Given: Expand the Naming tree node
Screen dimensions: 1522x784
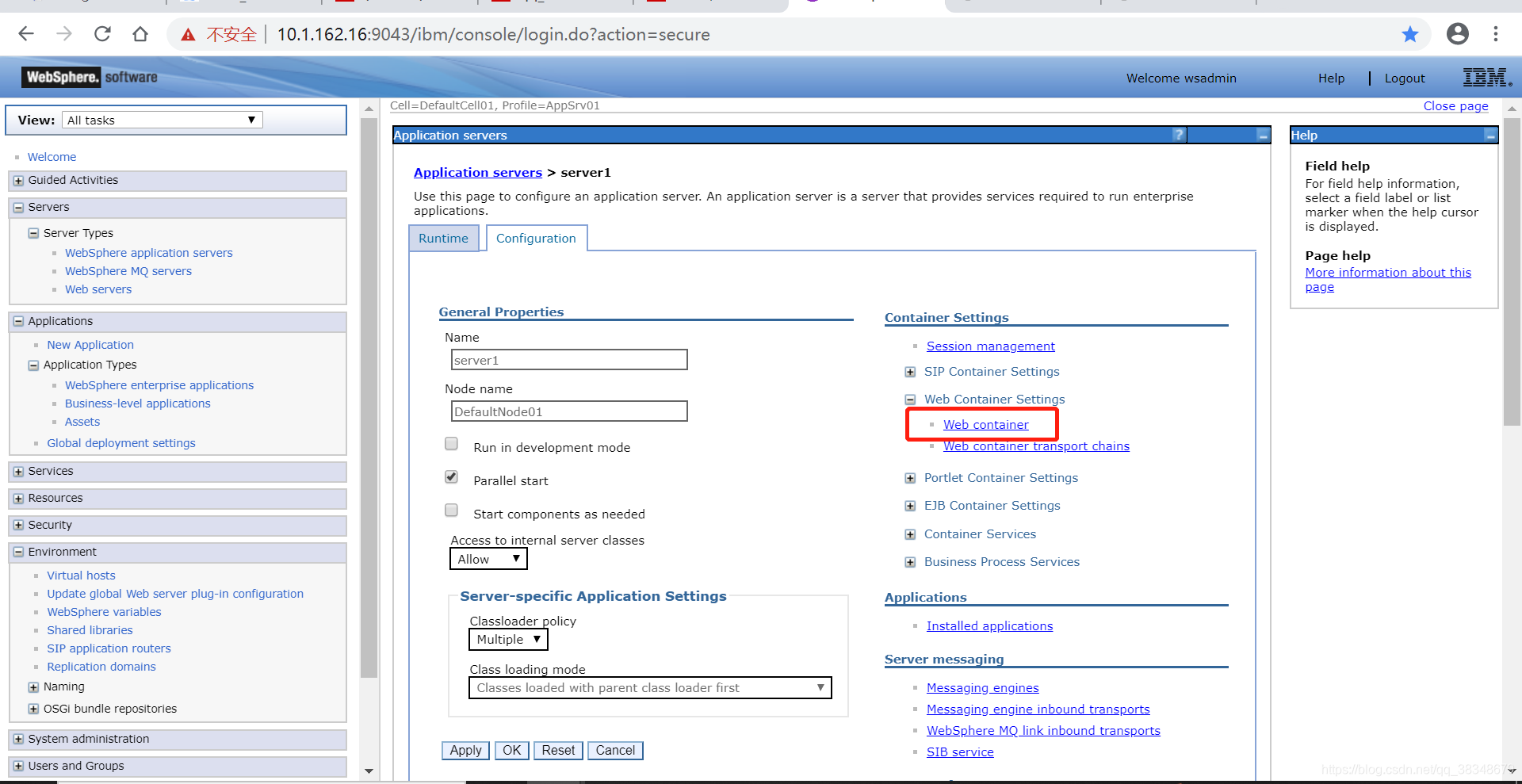Looking at the screenshot, I should 33,687.
